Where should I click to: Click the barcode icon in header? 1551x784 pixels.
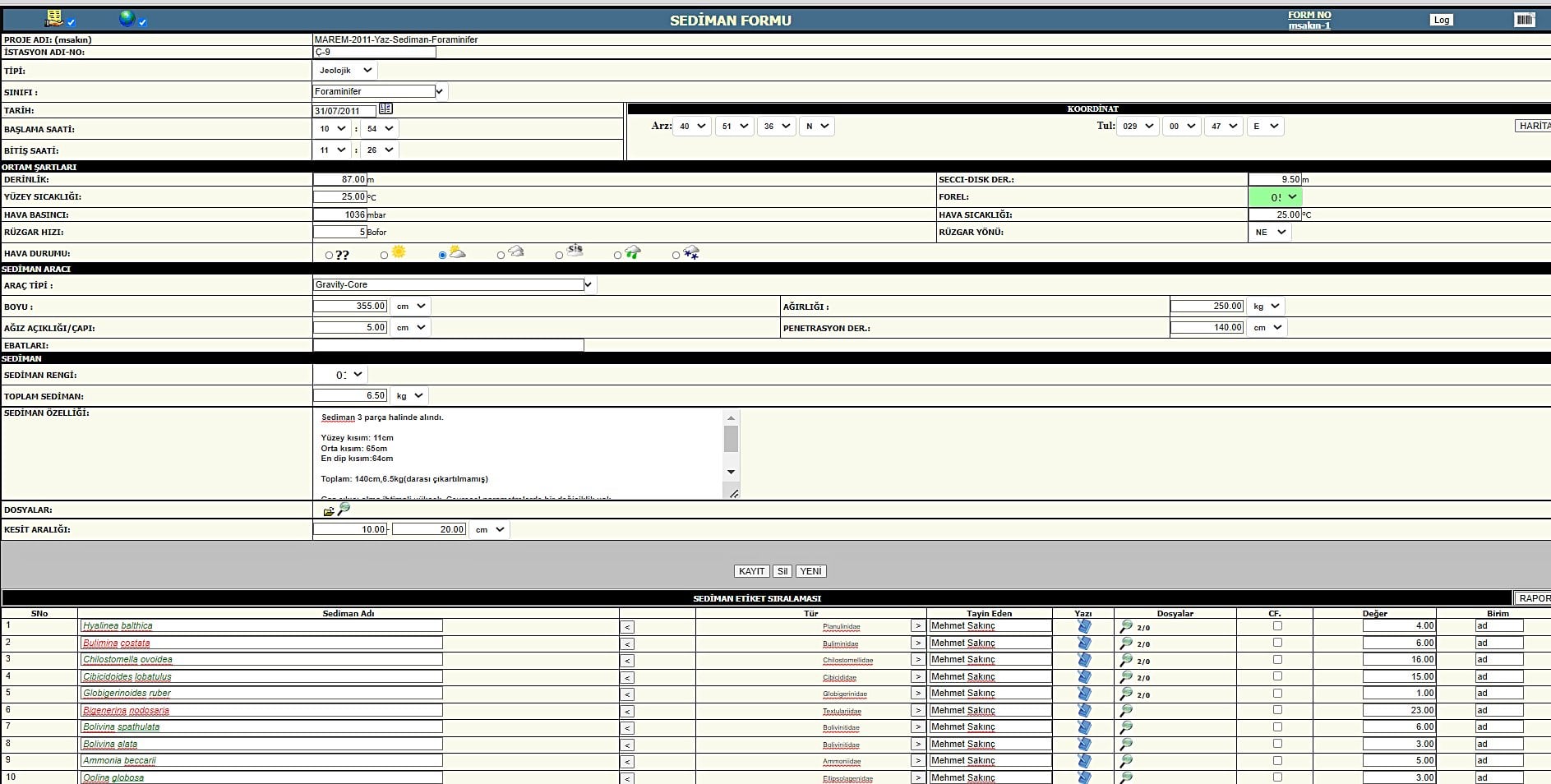pyautogui.click(x=1524, y=20)
